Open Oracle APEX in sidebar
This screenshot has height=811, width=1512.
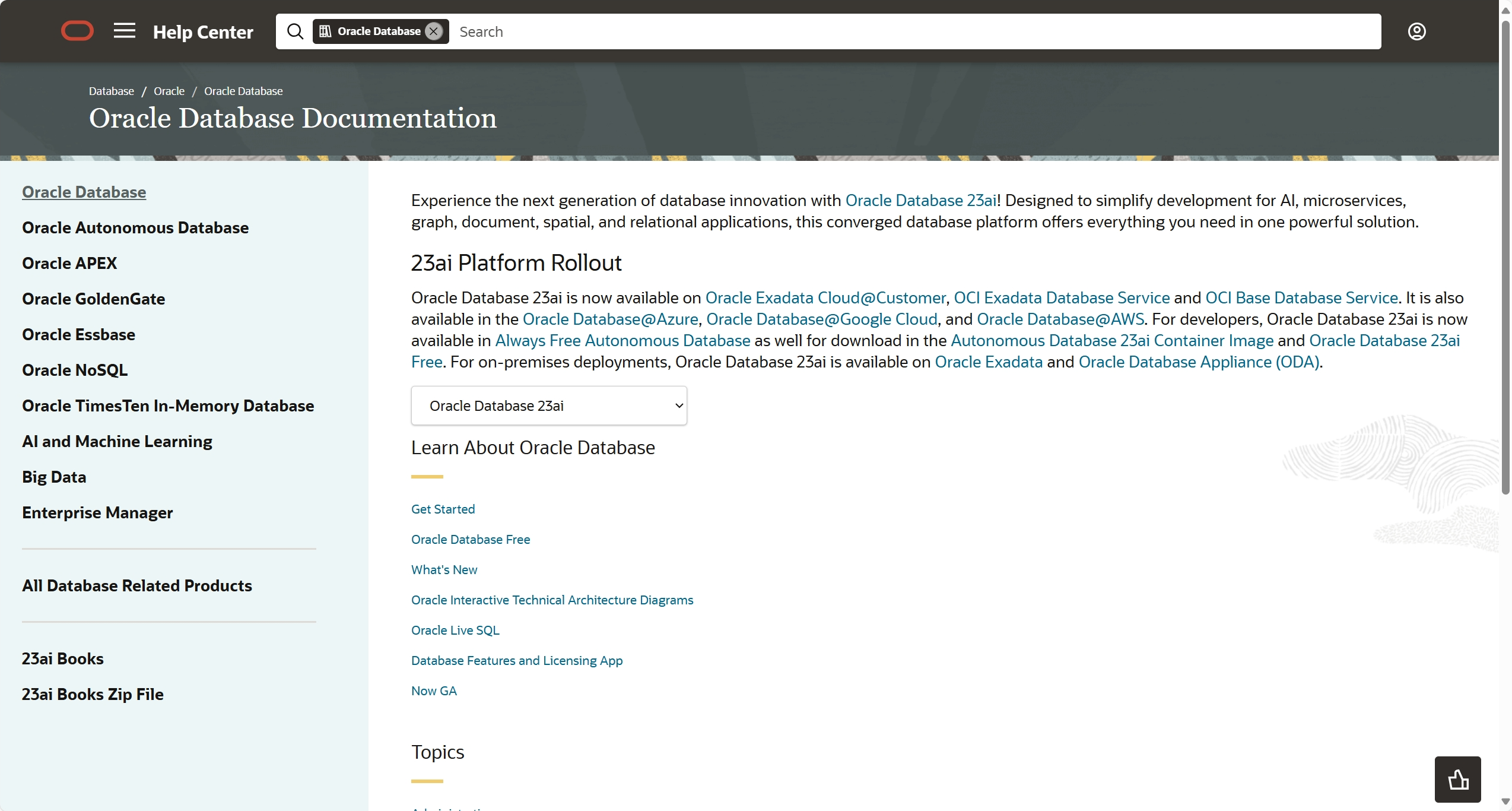click(69, 263)
